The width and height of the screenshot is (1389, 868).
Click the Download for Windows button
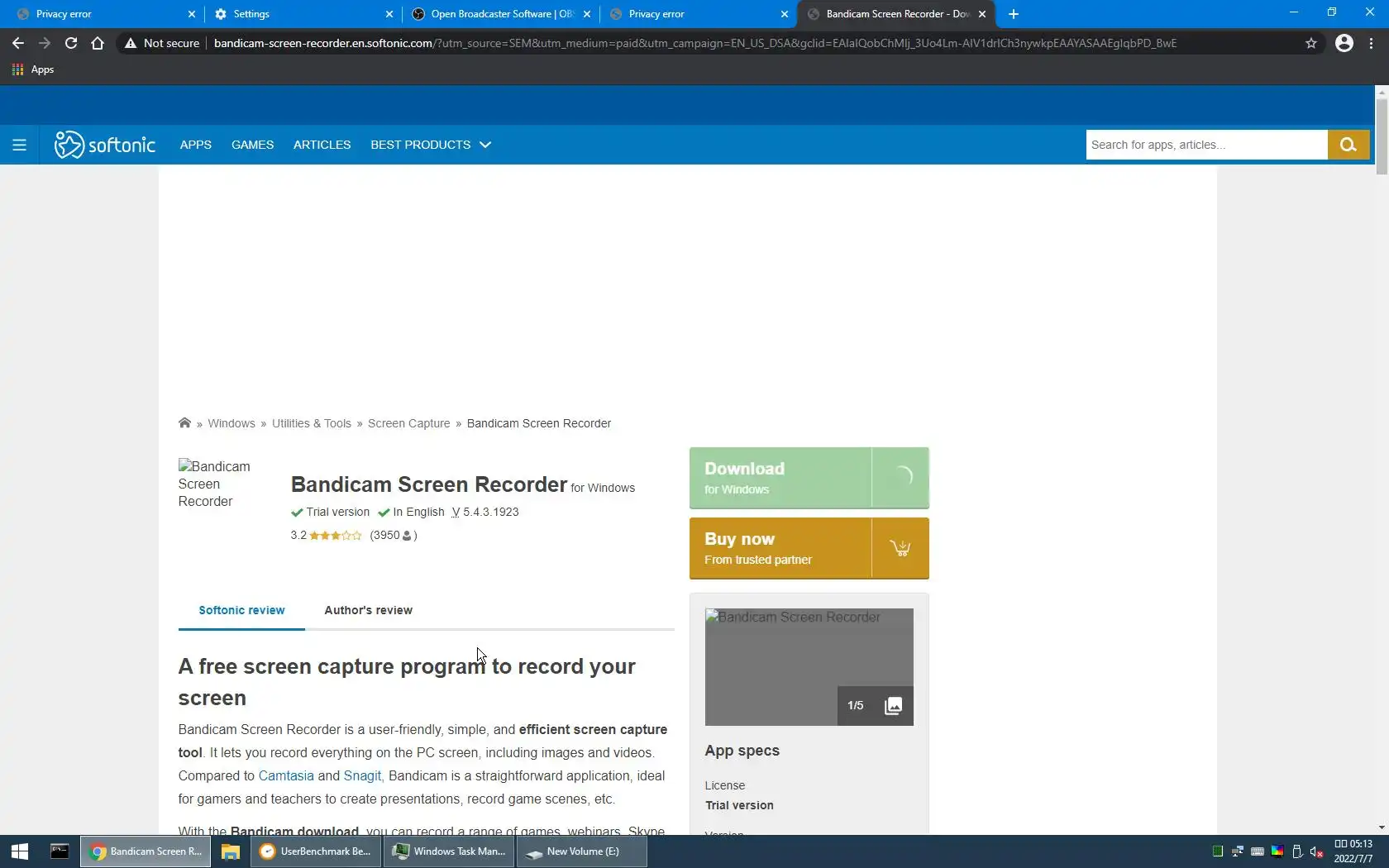(809, 478)
